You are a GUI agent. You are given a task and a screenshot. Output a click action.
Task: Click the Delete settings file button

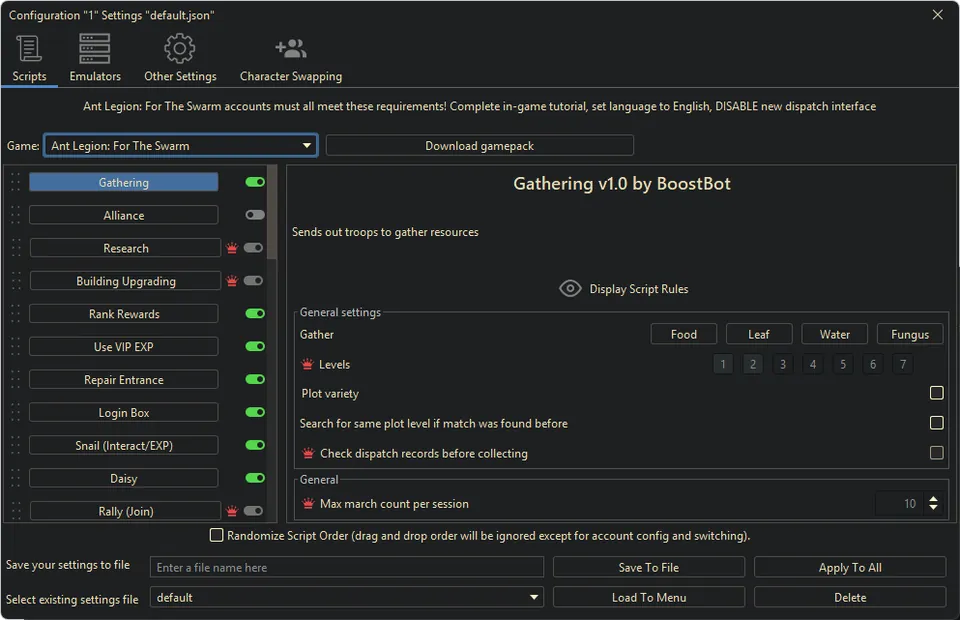(850, 597)
